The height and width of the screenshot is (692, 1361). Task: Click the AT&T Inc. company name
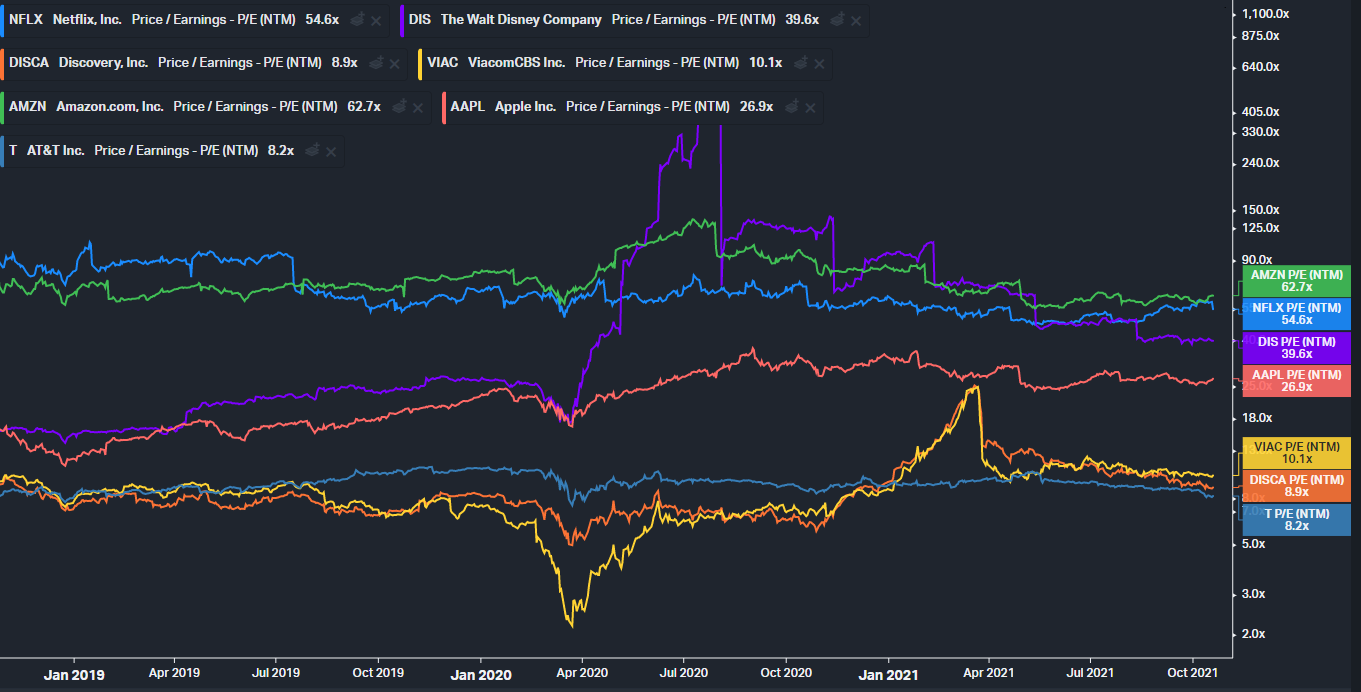pos(56,150)
